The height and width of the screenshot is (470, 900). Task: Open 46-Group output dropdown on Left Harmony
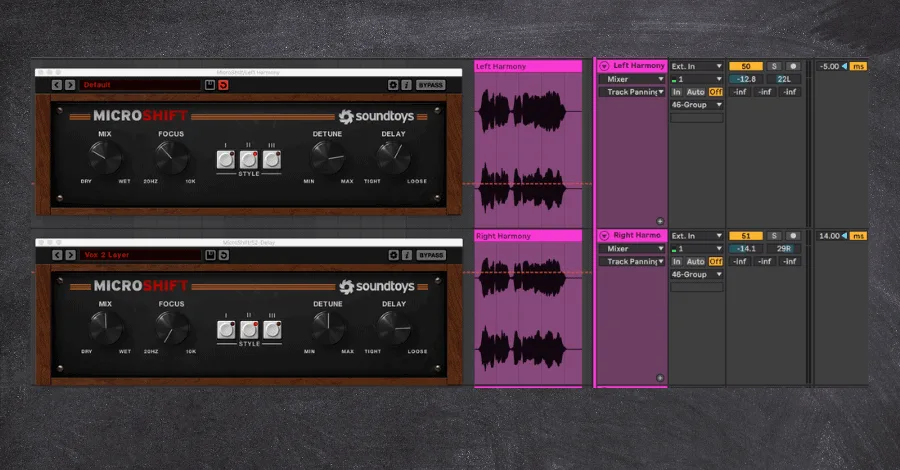(697, 104)
